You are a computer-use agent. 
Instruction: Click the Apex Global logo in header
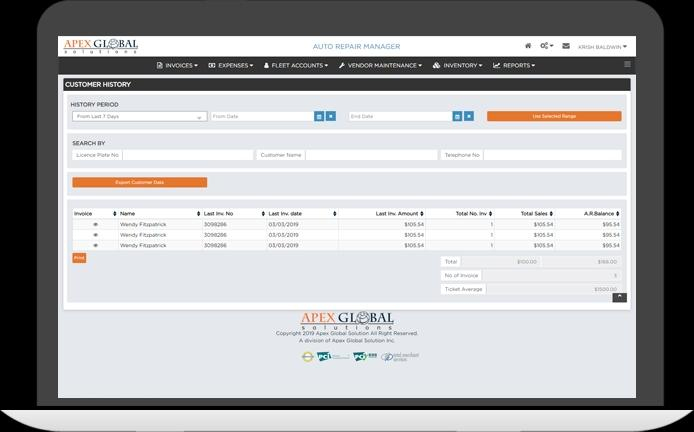click(x=100, y=46)
